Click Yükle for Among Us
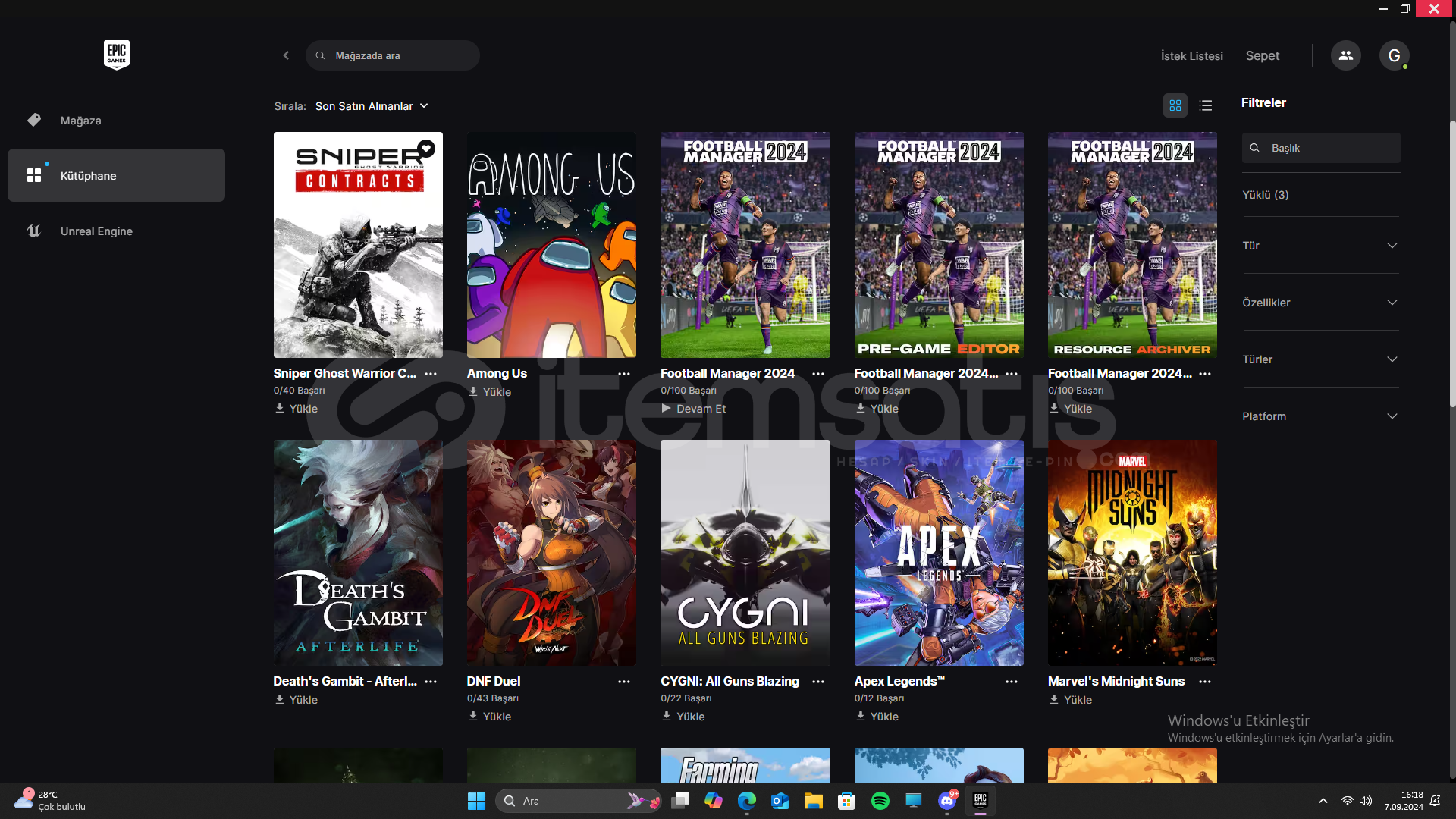 pos(490,392)
